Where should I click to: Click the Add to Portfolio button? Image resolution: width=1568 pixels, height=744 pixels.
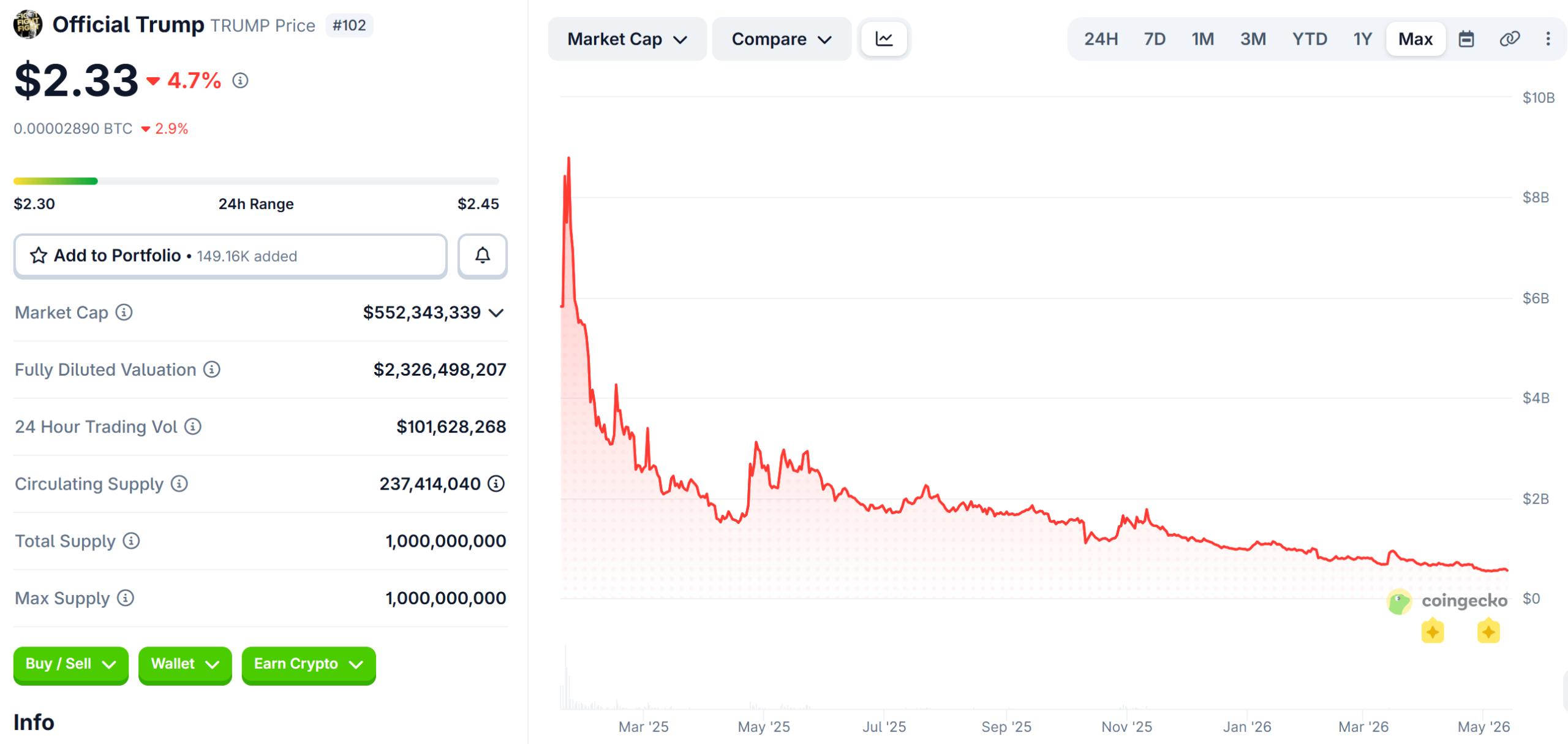click(230, 256)
